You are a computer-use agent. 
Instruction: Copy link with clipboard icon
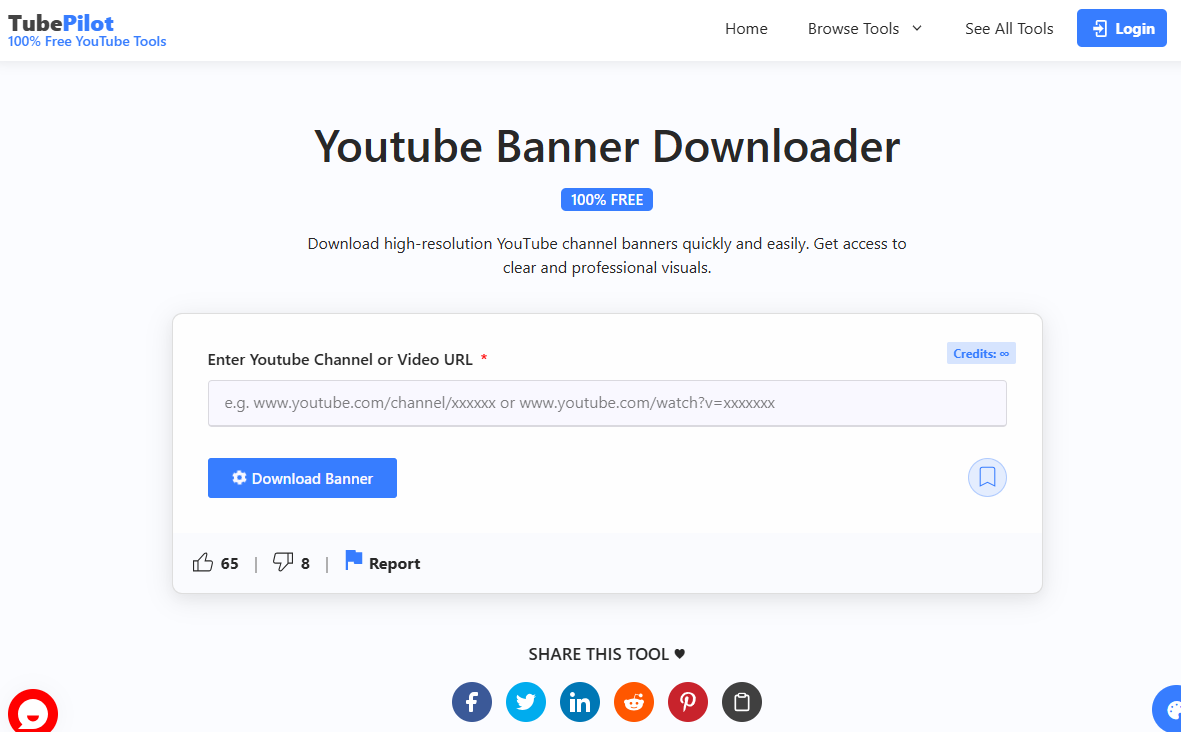(742, 702)
